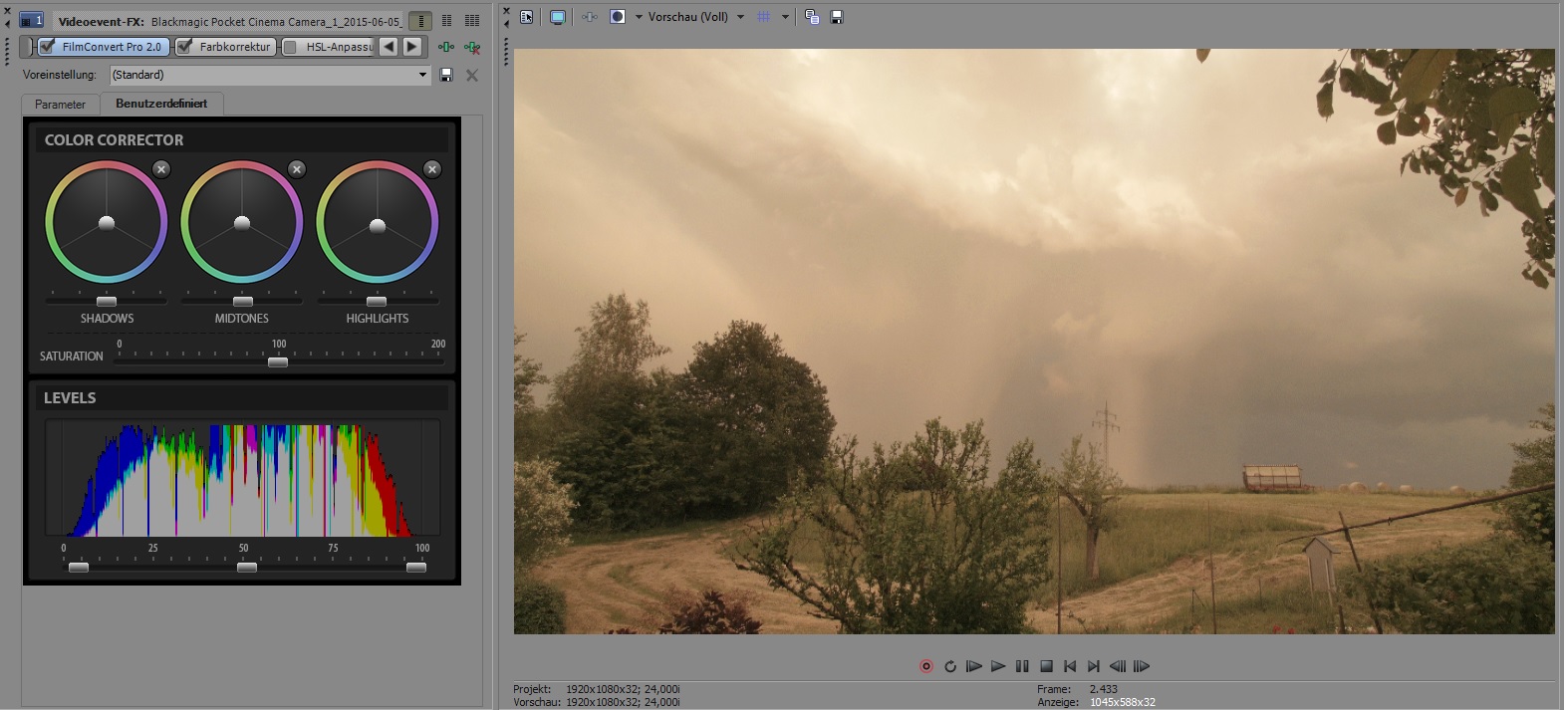Click the Frame value 2.433

pos(1104,689)
